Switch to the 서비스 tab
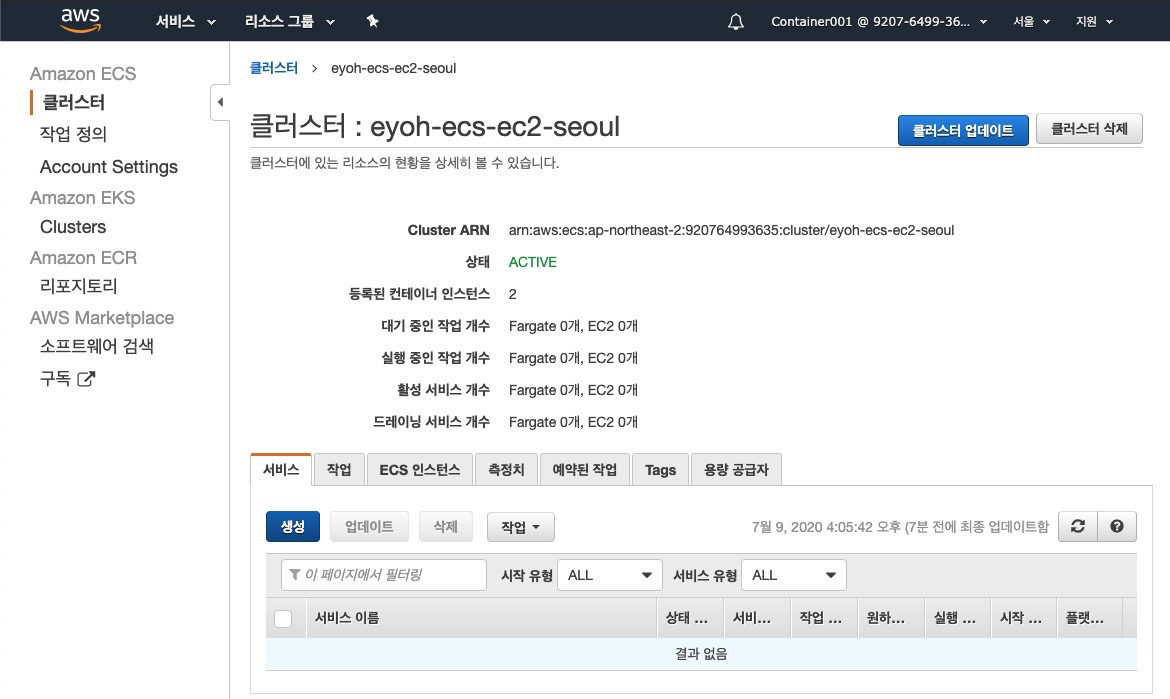 click(281, 469)
